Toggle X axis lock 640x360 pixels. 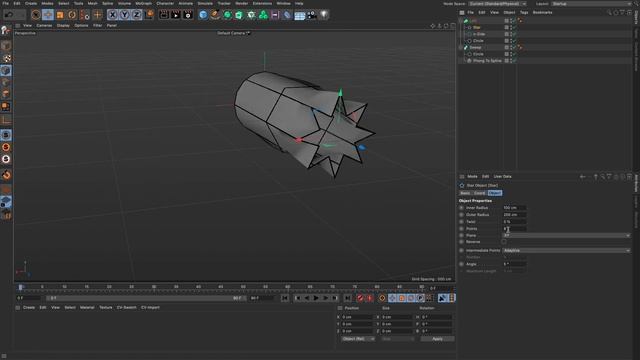pyautogui.click(x=113, y=15)
